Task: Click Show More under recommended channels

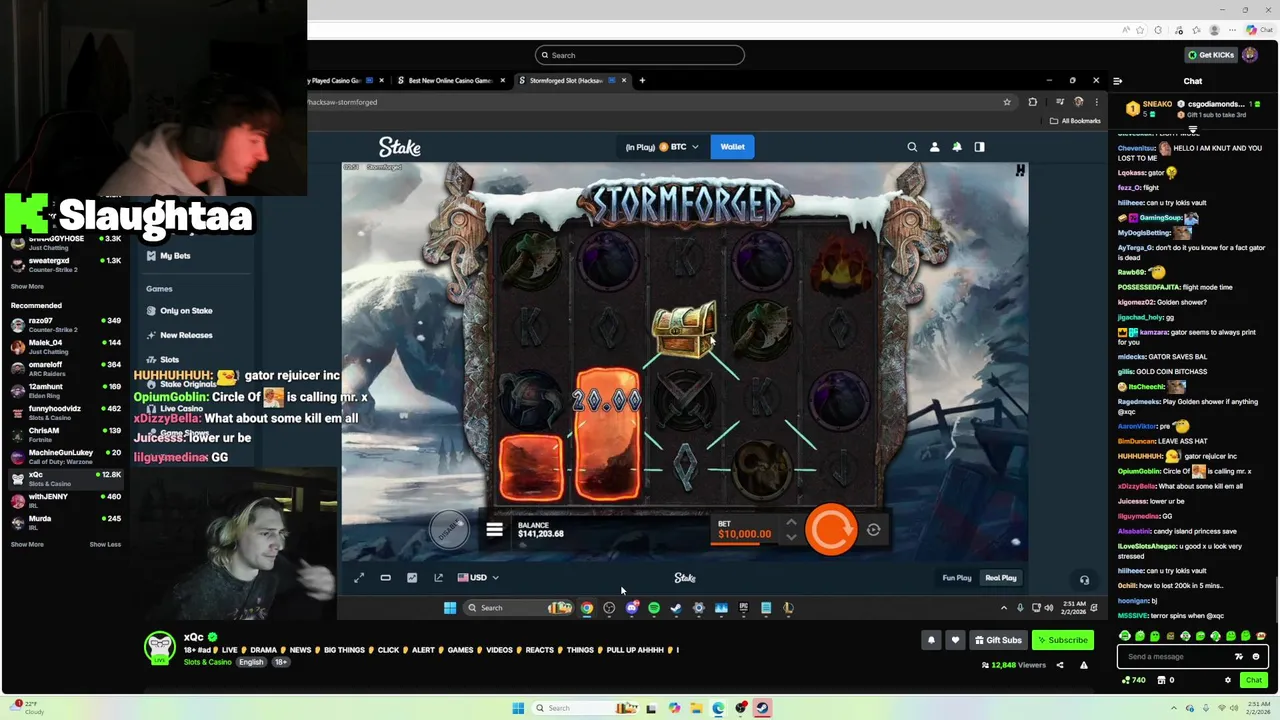Action: [x=27, y=544]
